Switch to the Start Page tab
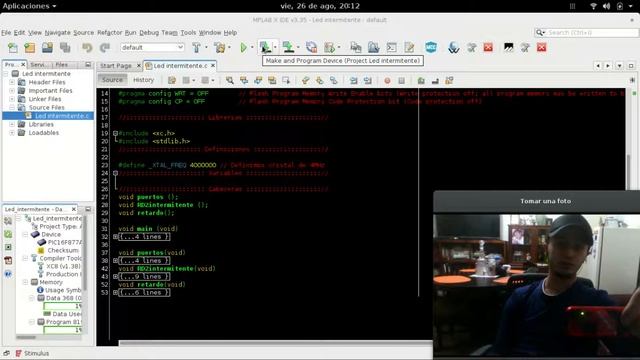Screen dimensions: 640x360 tap(116, 65)
